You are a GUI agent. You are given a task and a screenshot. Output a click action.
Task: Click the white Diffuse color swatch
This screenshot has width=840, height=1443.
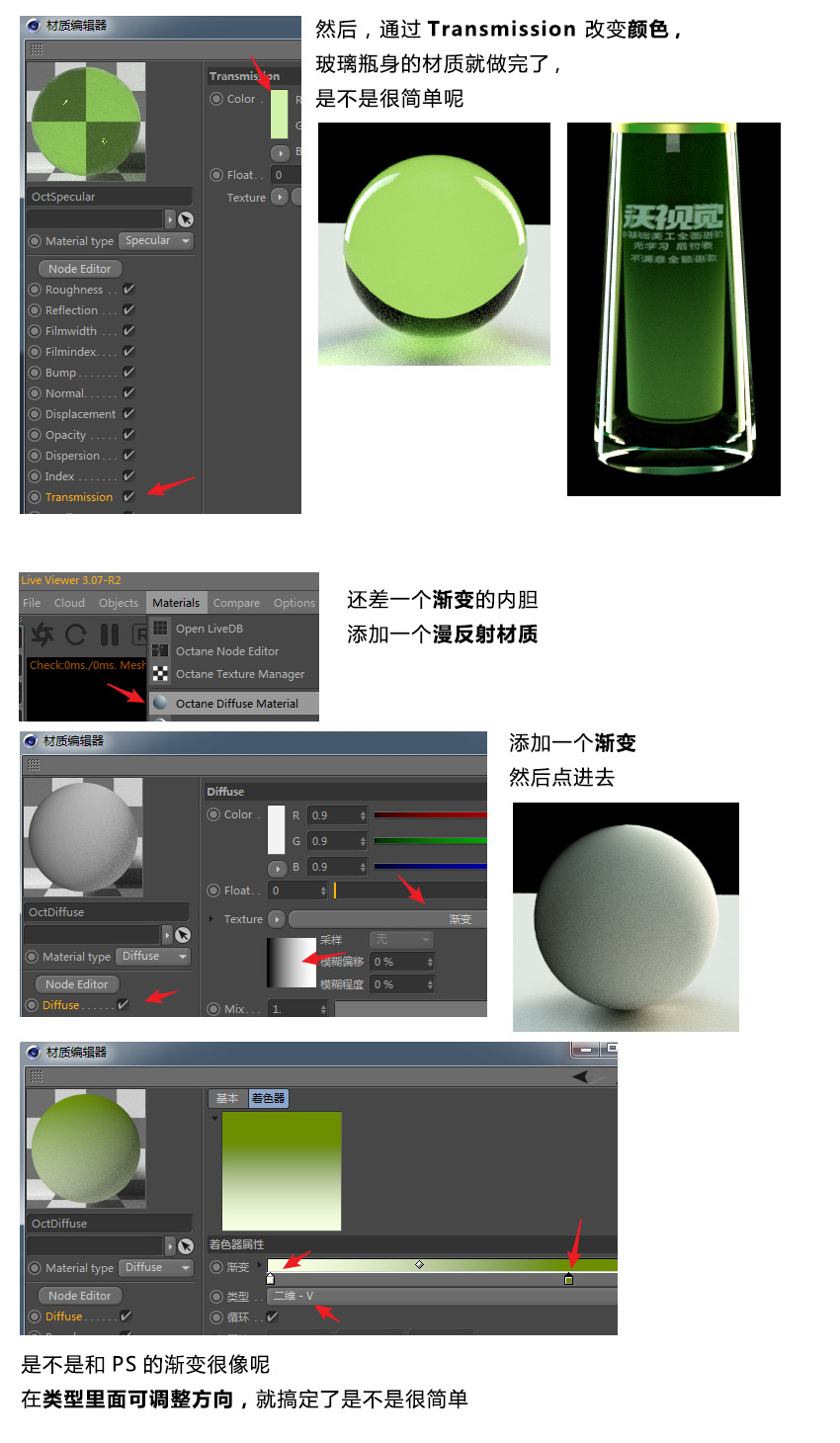(x=276, y=829)
